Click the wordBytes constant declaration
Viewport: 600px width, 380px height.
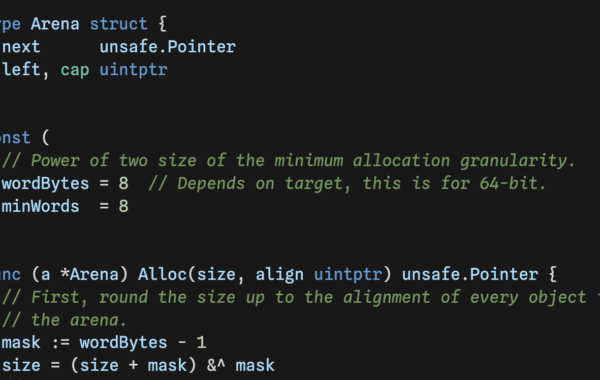click(x=46, y=184)
